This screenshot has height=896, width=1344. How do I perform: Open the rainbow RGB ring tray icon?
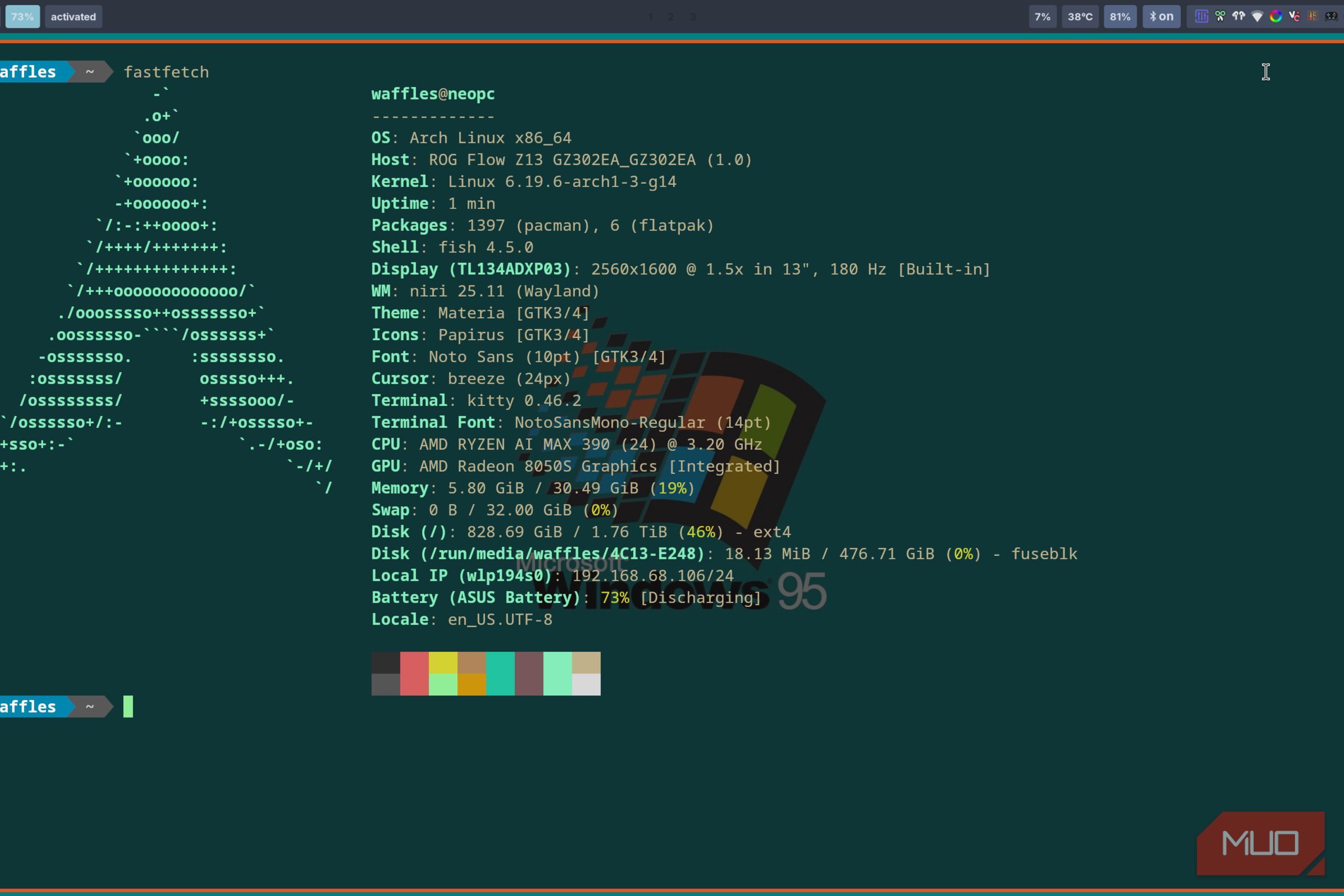tap(1275, 17)
